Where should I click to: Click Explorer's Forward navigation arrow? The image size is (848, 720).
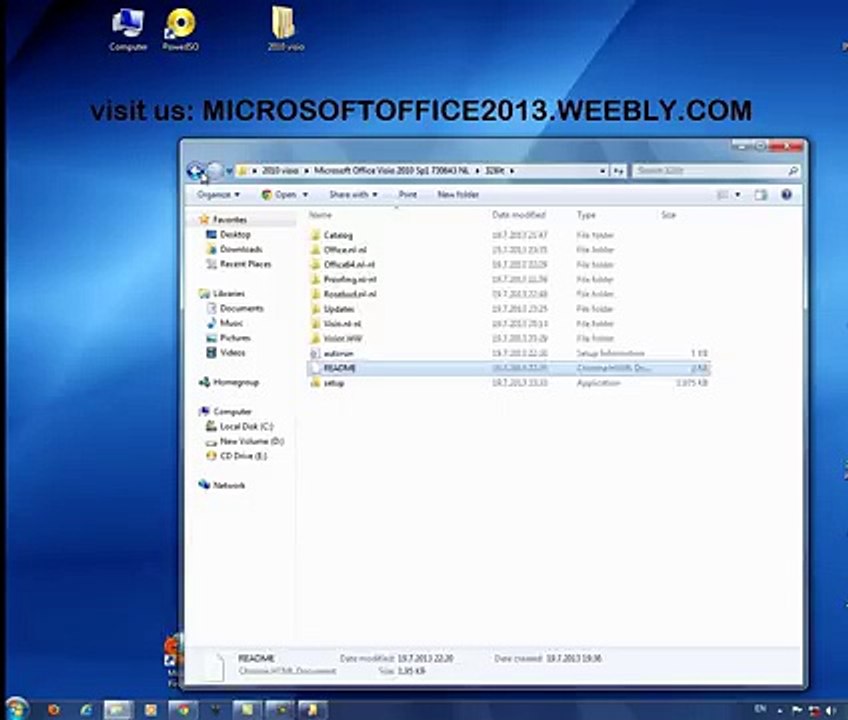[215, 171]
